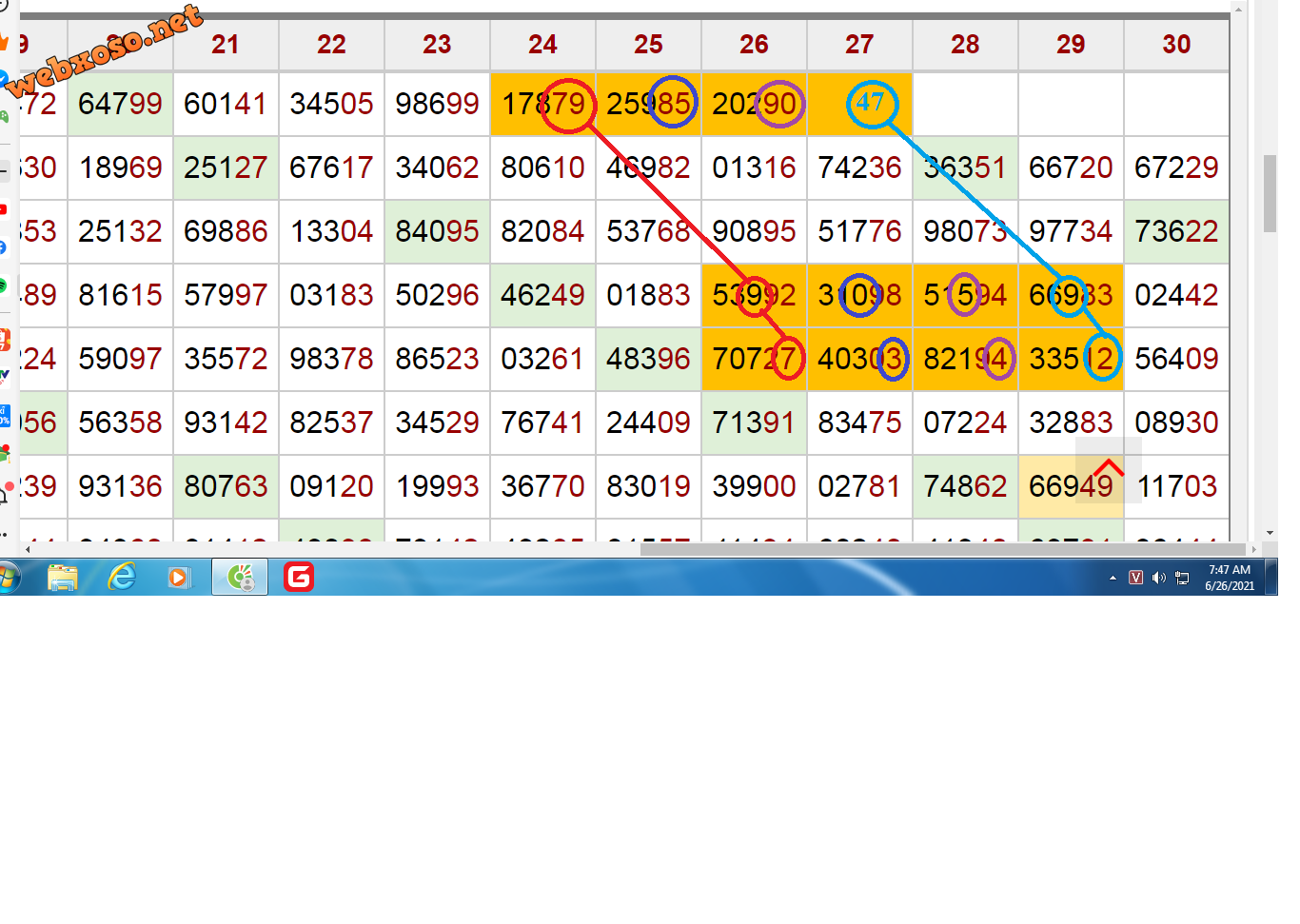This screenshot has width=1300, height=924.
Task: Open the red G app on taskbar
Action: (x=299, y=577)
